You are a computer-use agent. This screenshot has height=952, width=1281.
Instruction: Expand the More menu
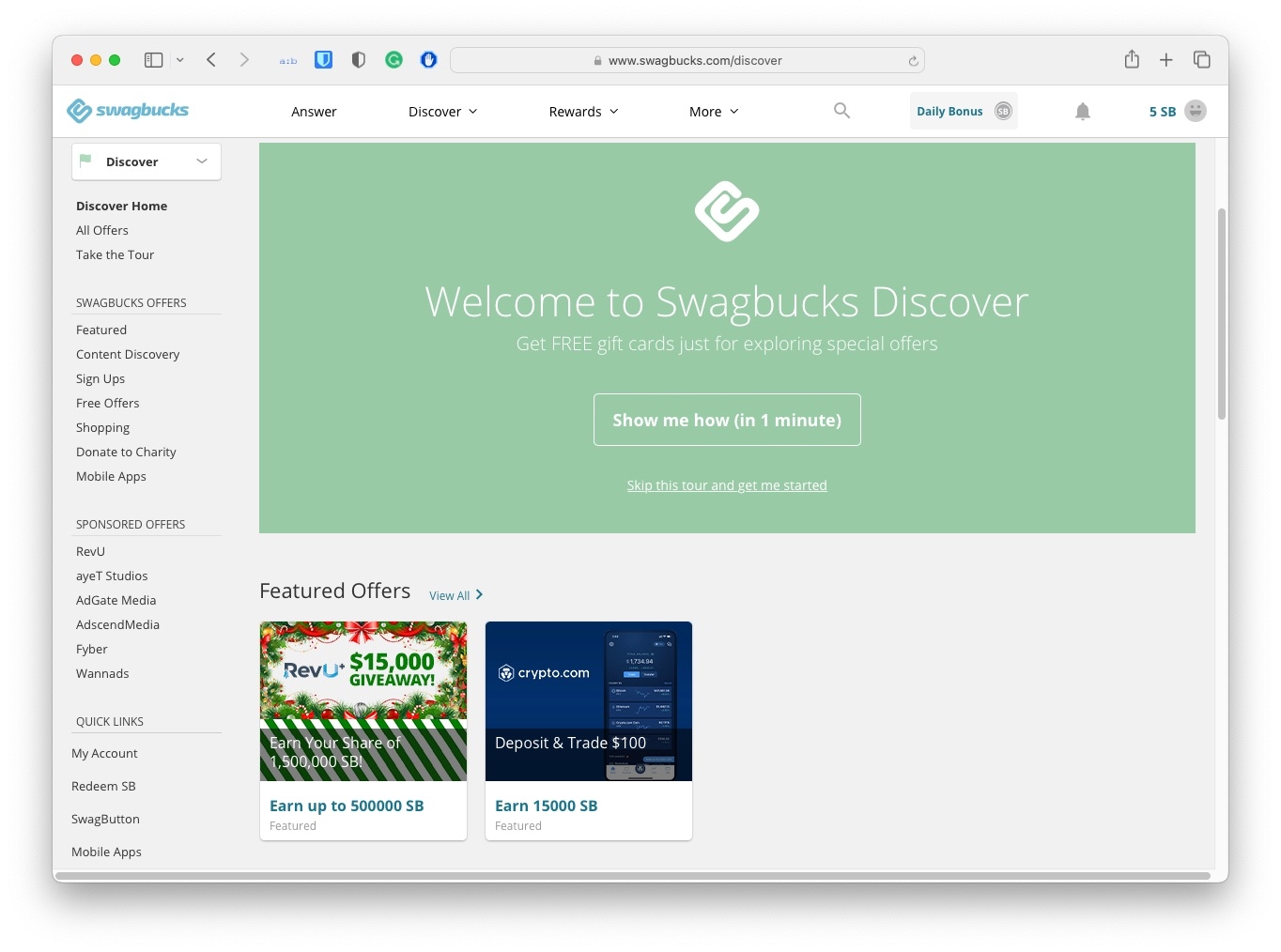(714, 112)
